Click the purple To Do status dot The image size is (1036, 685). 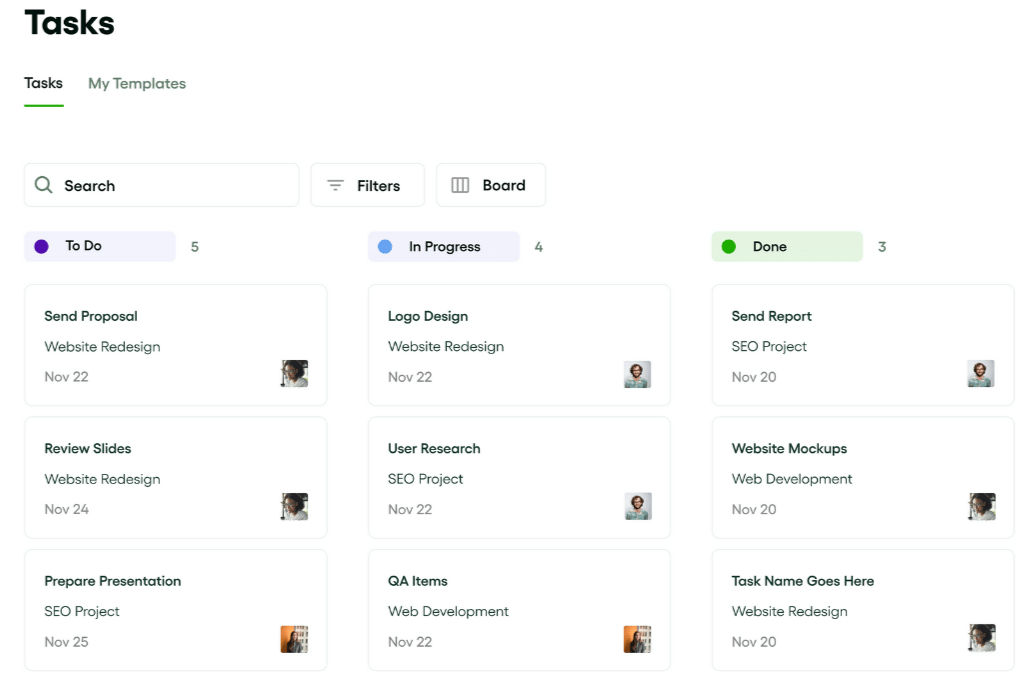[x=40, y=246]
